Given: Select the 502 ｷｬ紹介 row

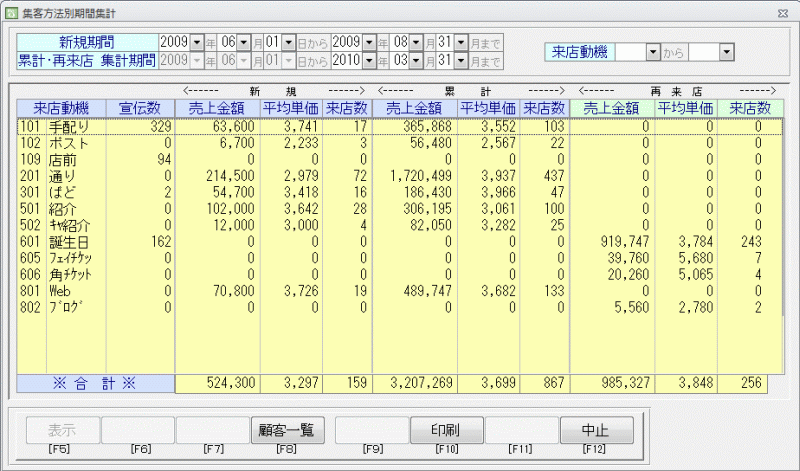Looking at the screenshot, I should coord(399,225).
